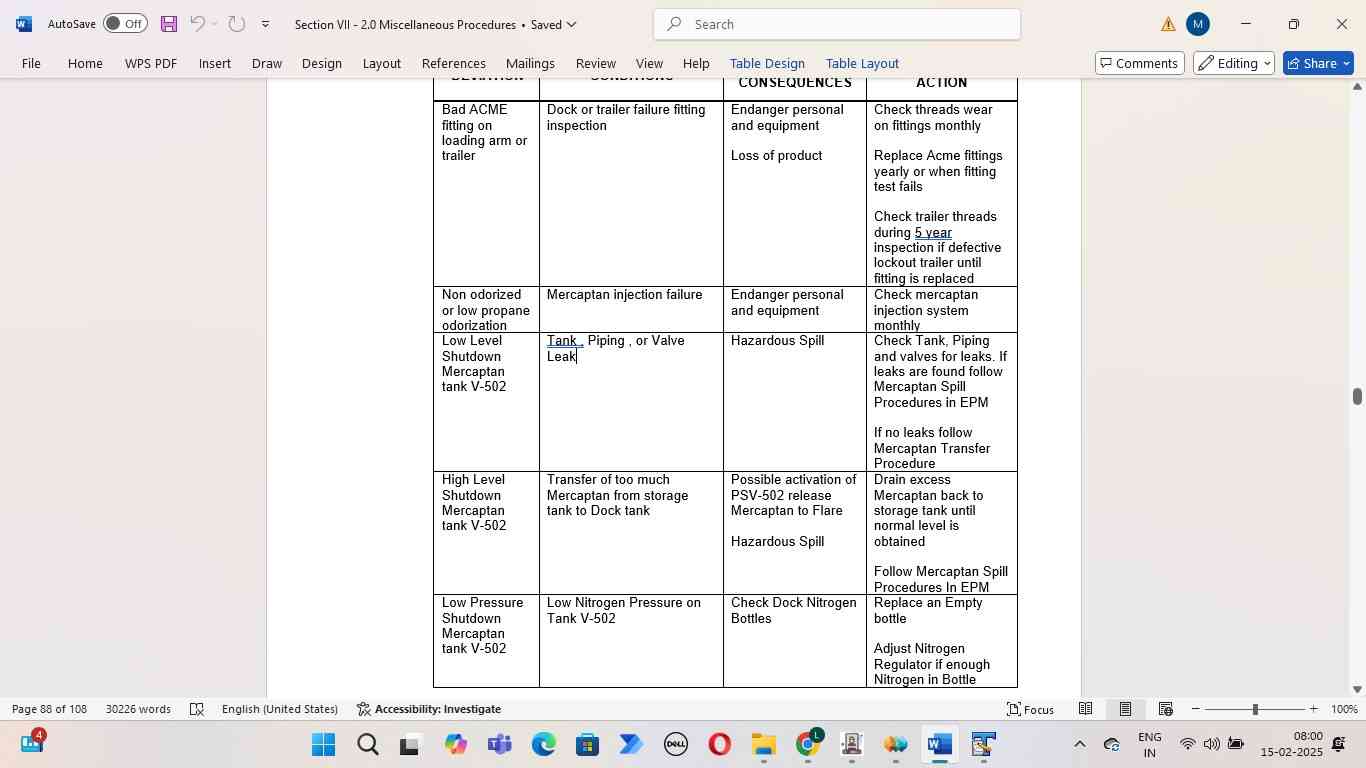This screenshot has height=768, width=1366.
Task: Click the Save icon in title bar
Action: click(169, 24)
